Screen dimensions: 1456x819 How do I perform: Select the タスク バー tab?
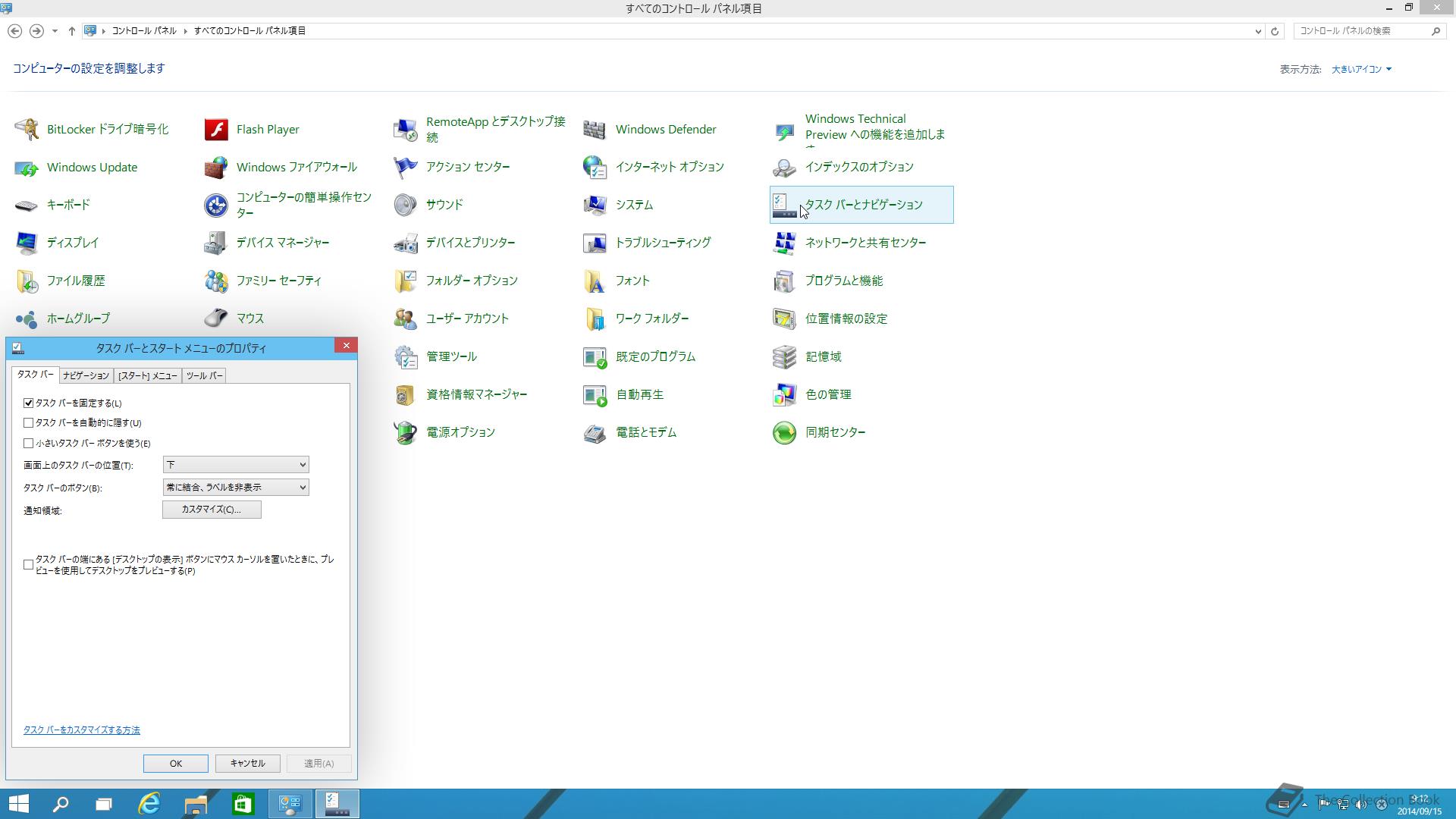[35, 375]
